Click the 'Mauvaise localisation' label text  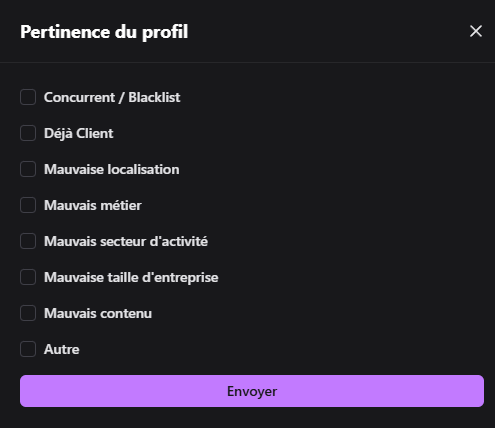tap(112, 169)
